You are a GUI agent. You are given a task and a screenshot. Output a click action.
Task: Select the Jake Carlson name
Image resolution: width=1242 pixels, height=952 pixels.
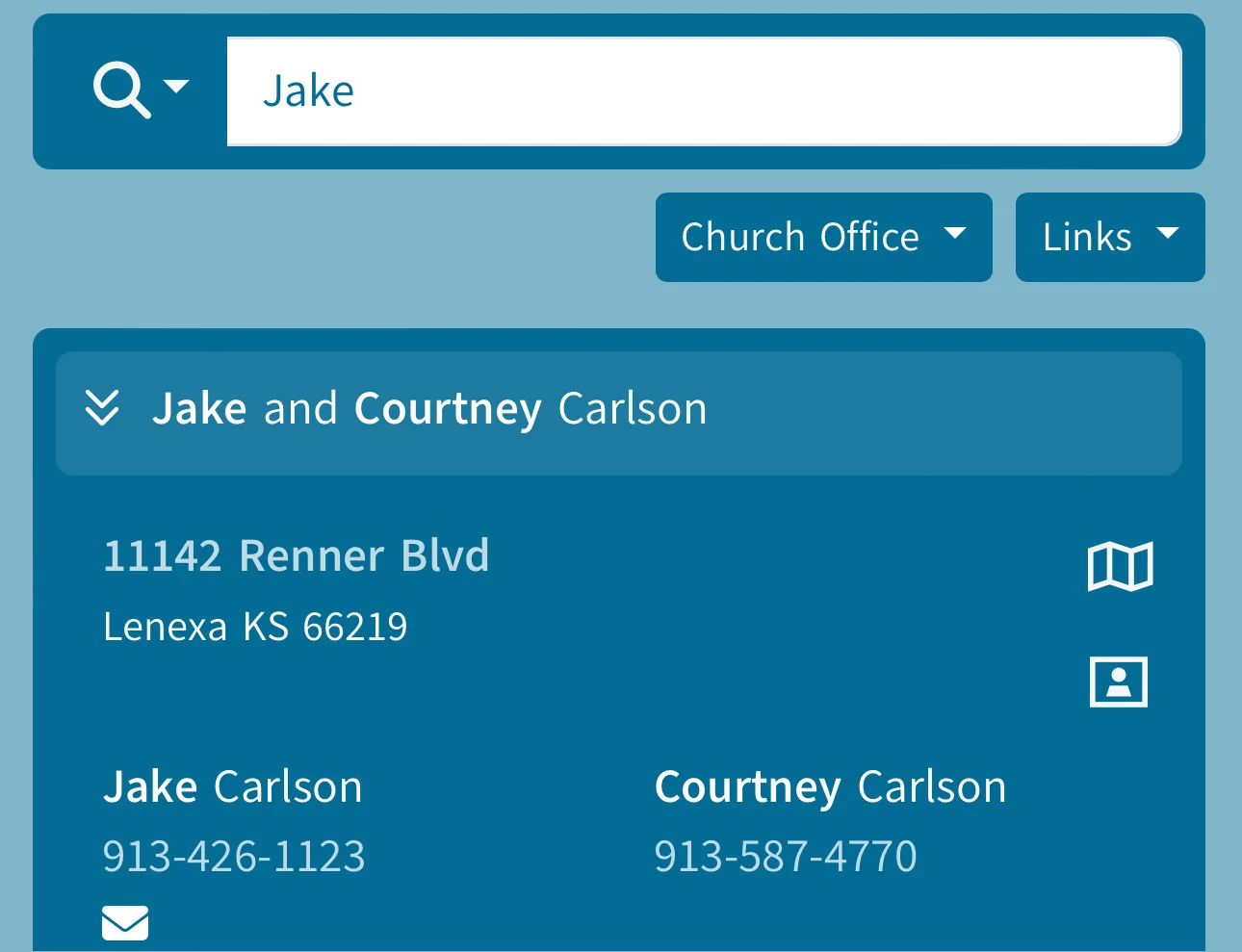point(233,787)
